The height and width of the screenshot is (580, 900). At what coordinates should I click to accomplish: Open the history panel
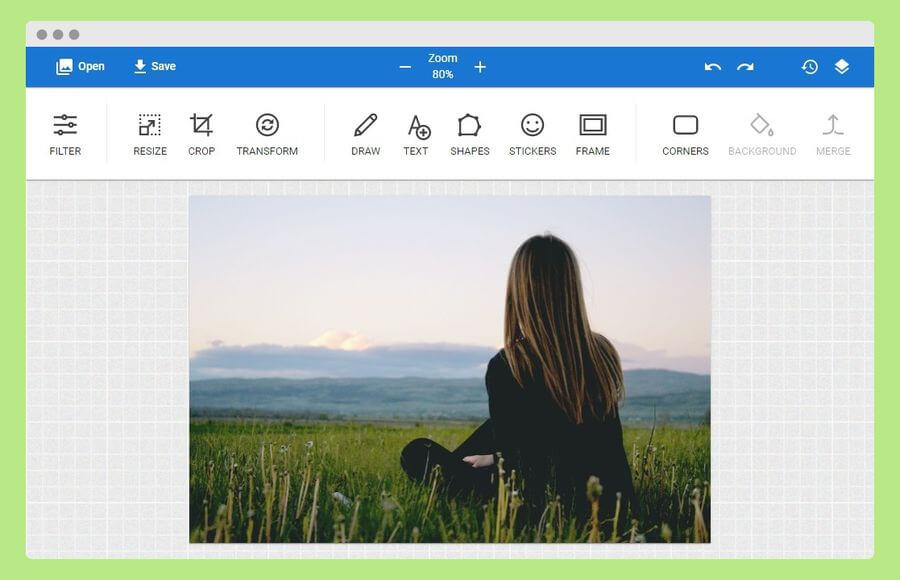810,67
